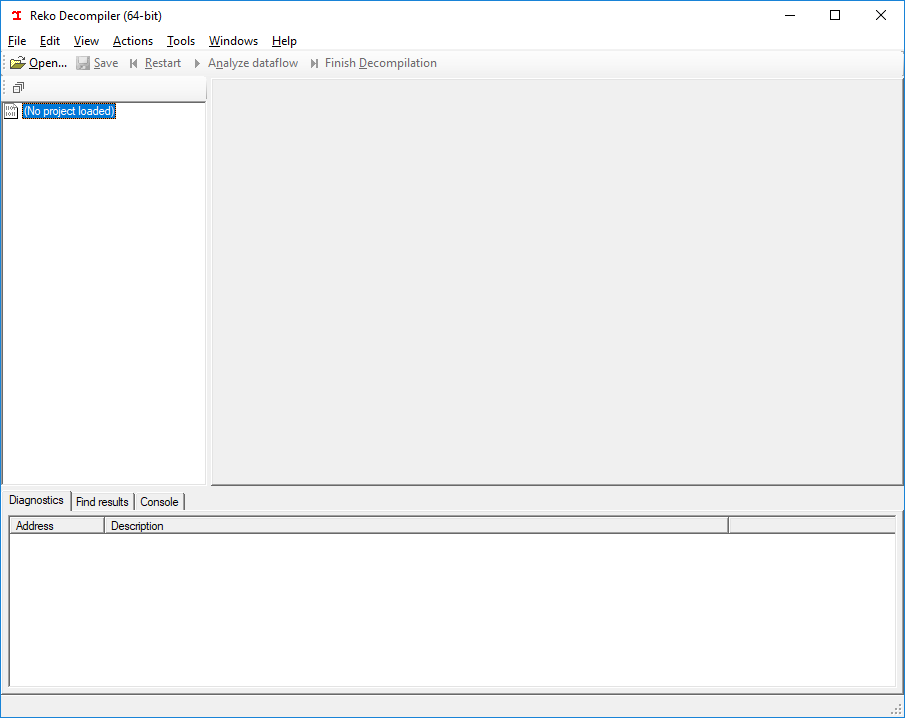The width and height of the screenshot is (905, 718).
Task: Click the window resize grip in status bar
Action: click(x=897, y=709)
